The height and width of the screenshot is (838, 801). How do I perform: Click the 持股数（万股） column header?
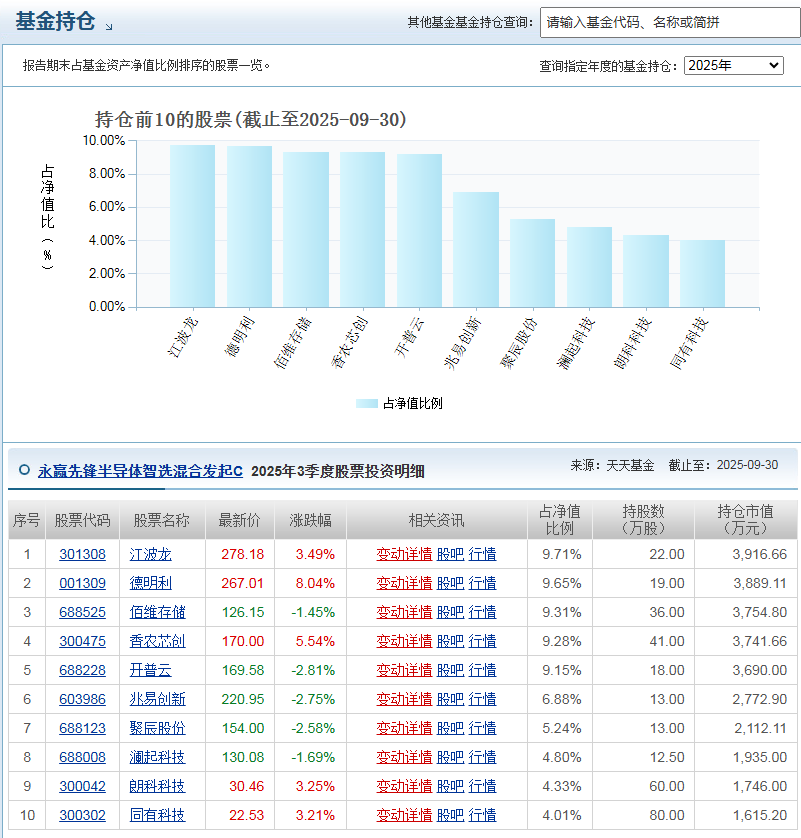tap(643, 520)
